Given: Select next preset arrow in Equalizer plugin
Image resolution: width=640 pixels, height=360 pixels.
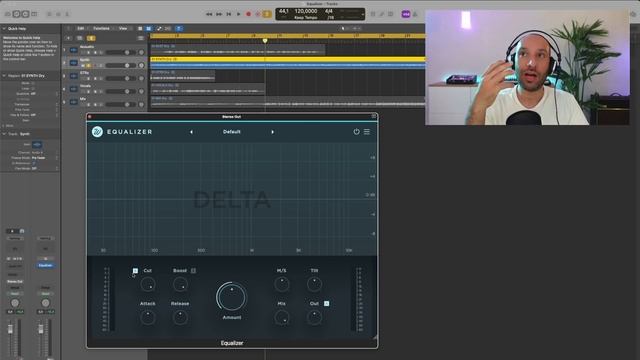Looking at the screenshot, I should (x=273, y=132).
